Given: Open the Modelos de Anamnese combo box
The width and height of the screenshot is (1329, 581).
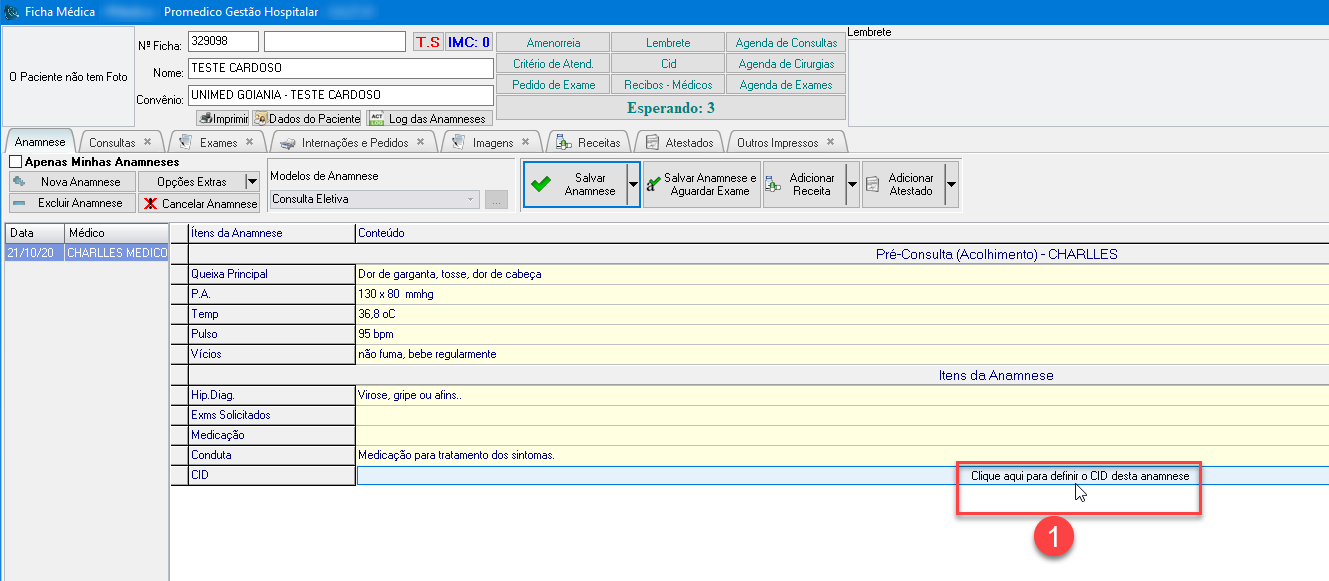Looking at the screenshot, I should click(x=374, y=199).
